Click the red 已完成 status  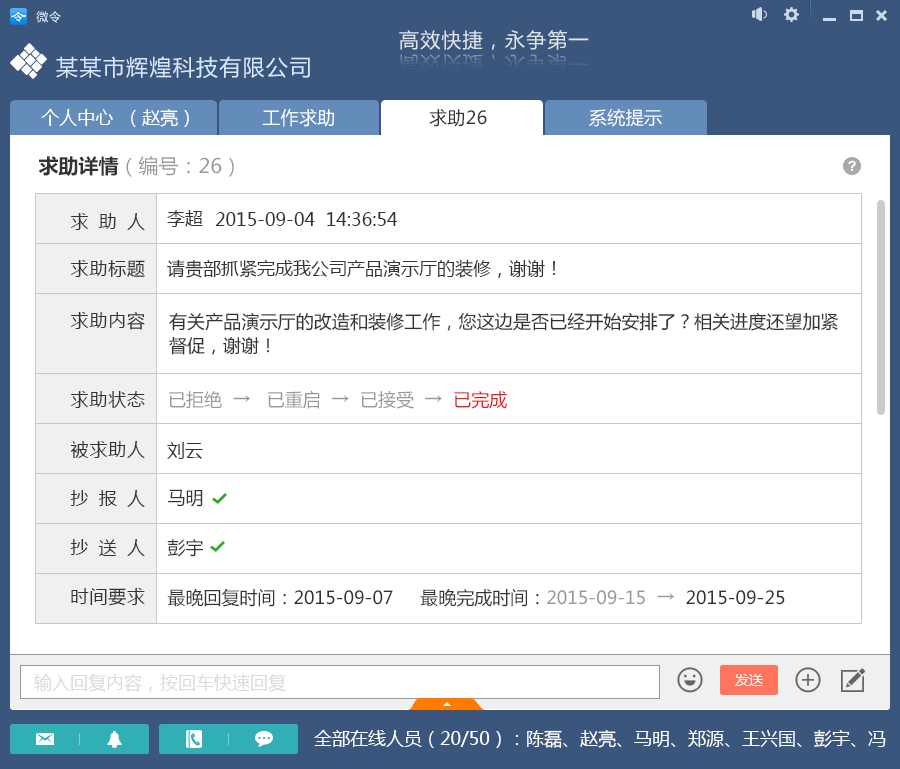point(480,400)
